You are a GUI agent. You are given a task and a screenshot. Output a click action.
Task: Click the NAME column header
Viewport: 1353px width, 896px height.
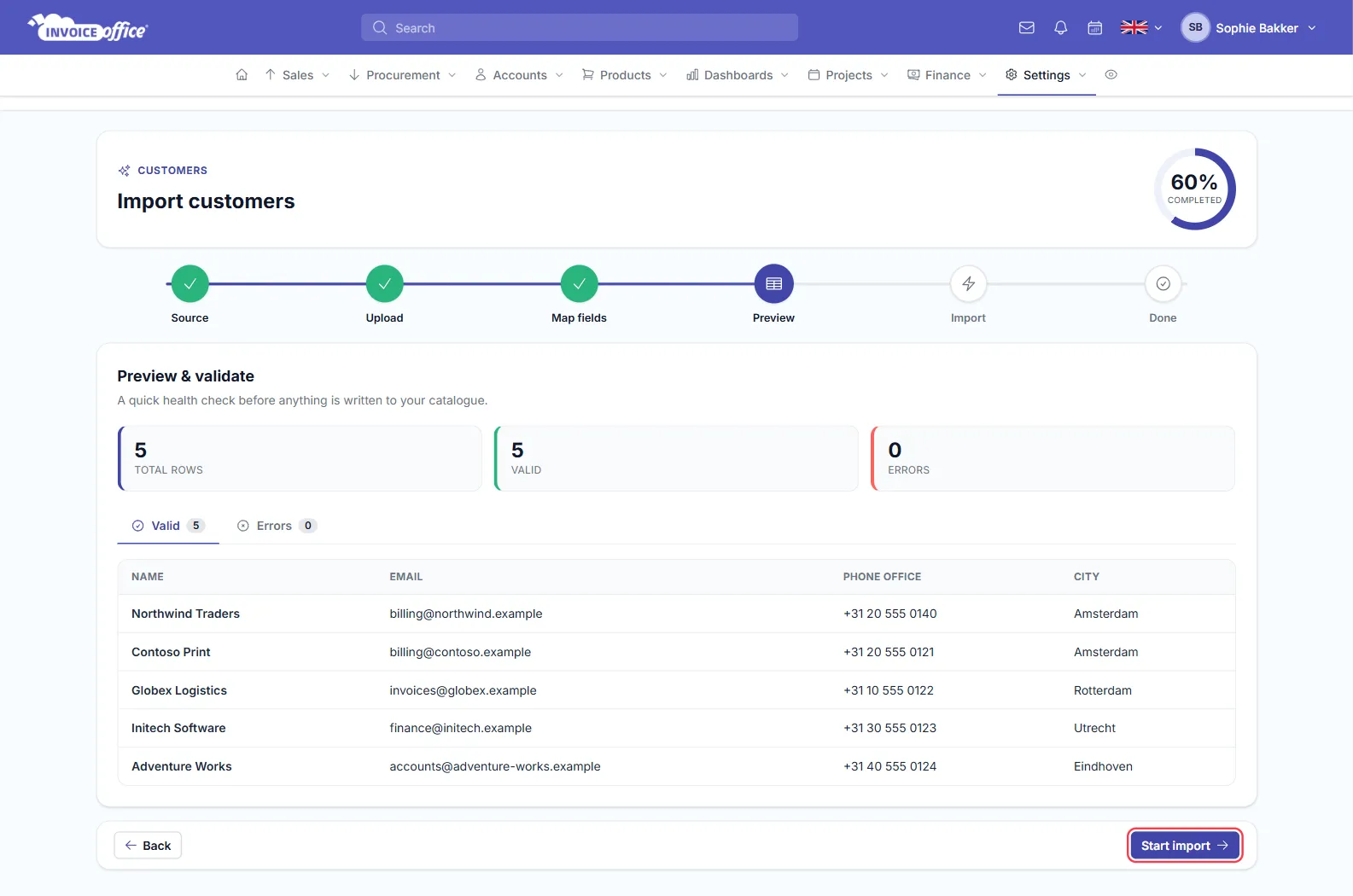[148, 577]
